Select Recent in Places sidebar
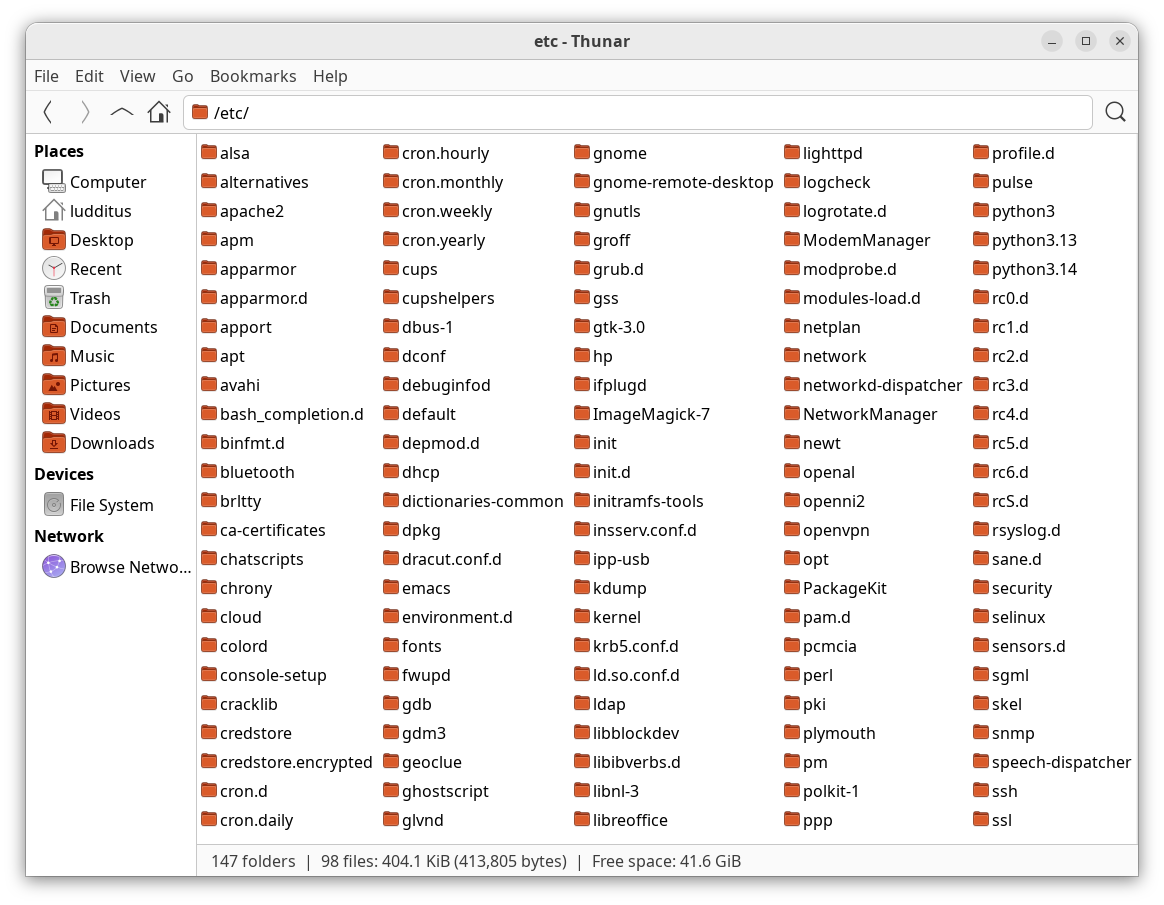 [x=95, y=269]
